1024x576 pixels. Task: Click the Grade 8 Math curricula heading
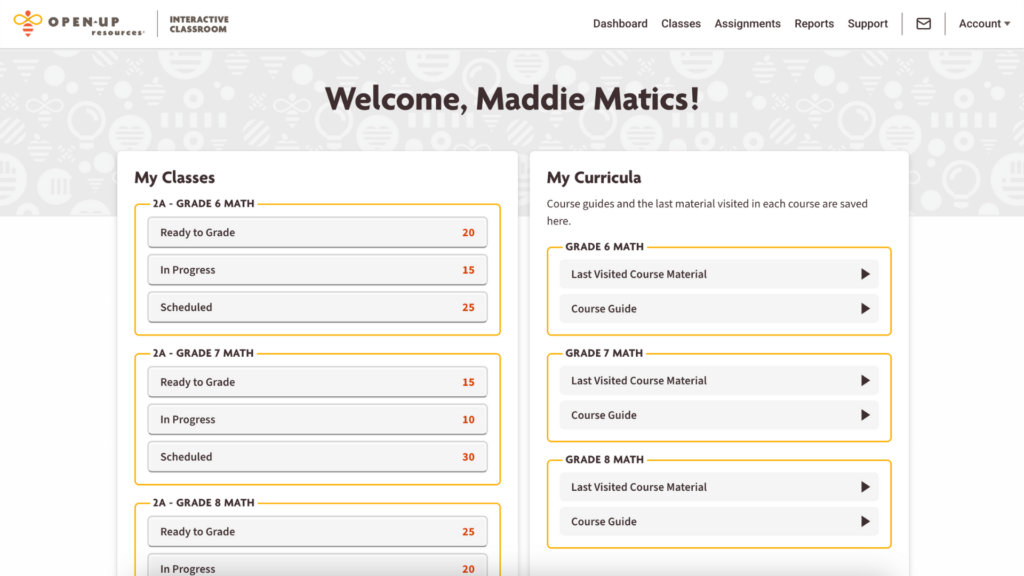tap(604, 460)
